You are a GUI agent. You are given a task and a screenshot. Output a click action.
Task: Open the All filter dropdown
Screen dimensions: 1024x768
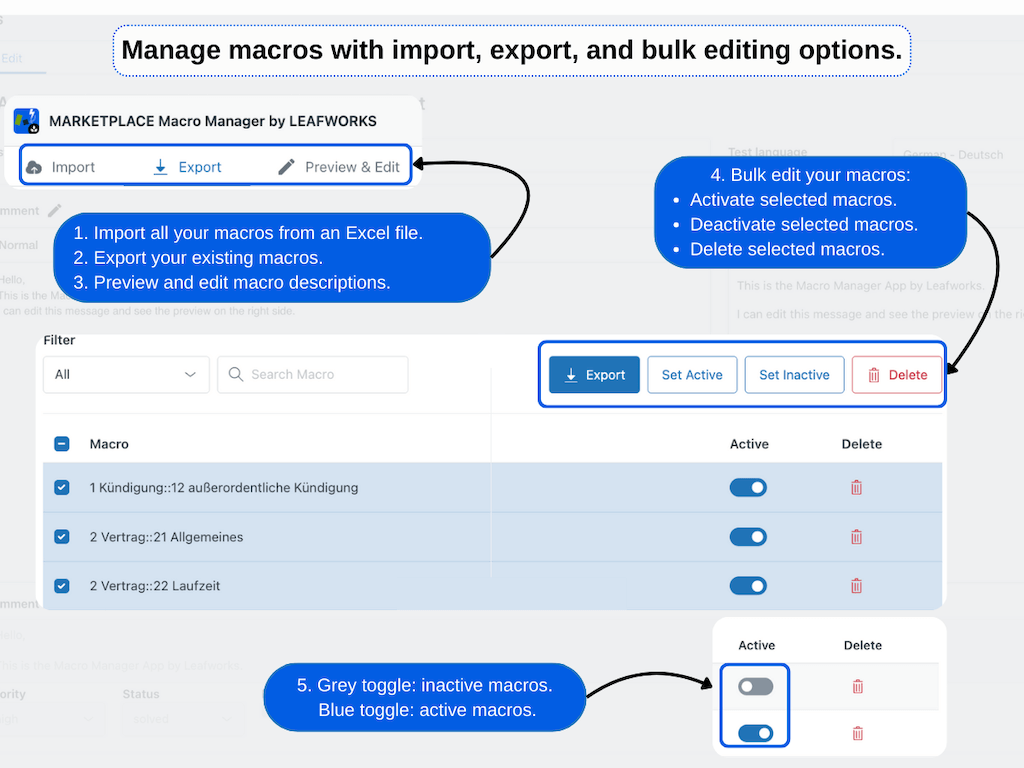coord(126,374)
